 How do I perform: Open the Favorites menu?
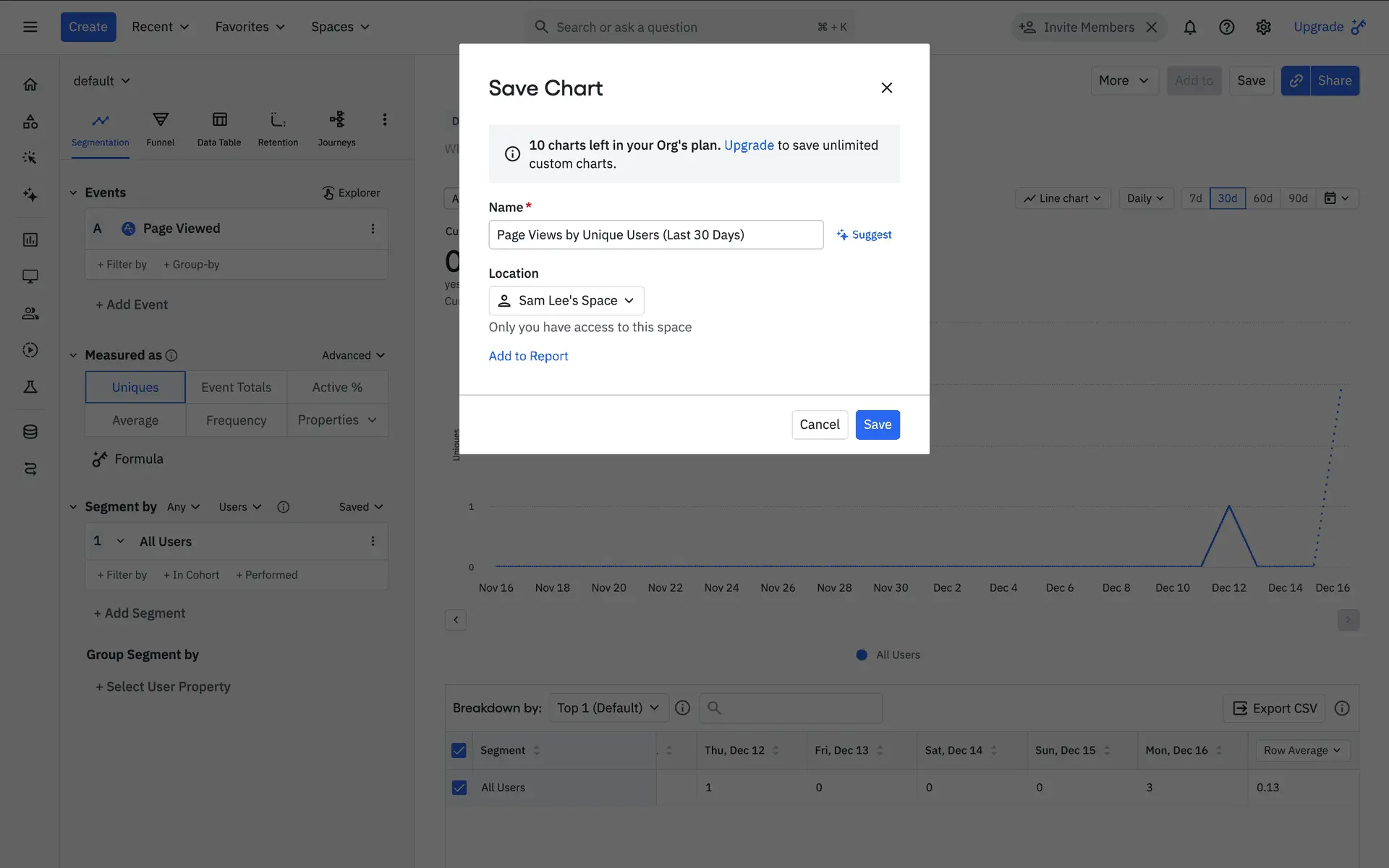click(250, 27)
